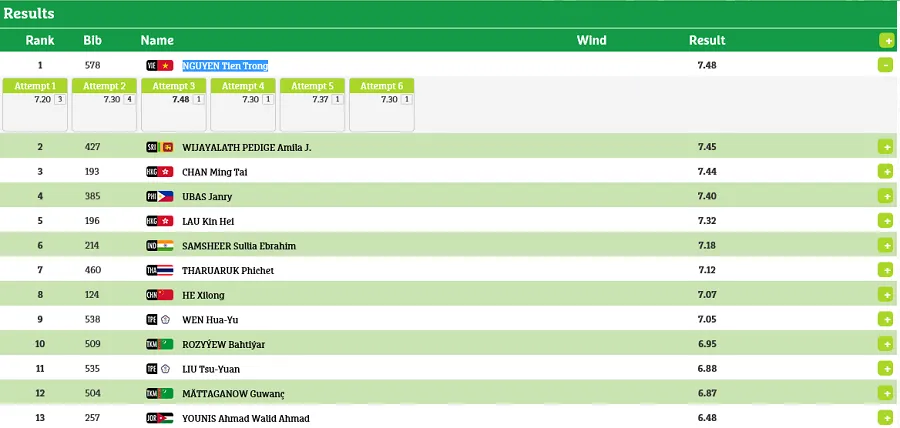Expand attempts for CHAN Ming Tai

pyautogui.click(x=885, y=172)
